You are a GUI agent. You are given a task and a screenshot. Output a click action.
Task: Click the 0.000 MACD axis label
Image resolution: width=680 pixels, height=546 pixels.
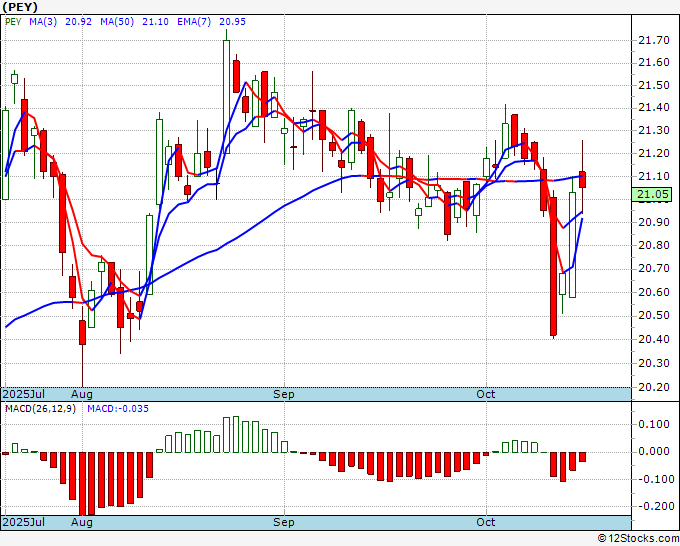coord(654,451)
